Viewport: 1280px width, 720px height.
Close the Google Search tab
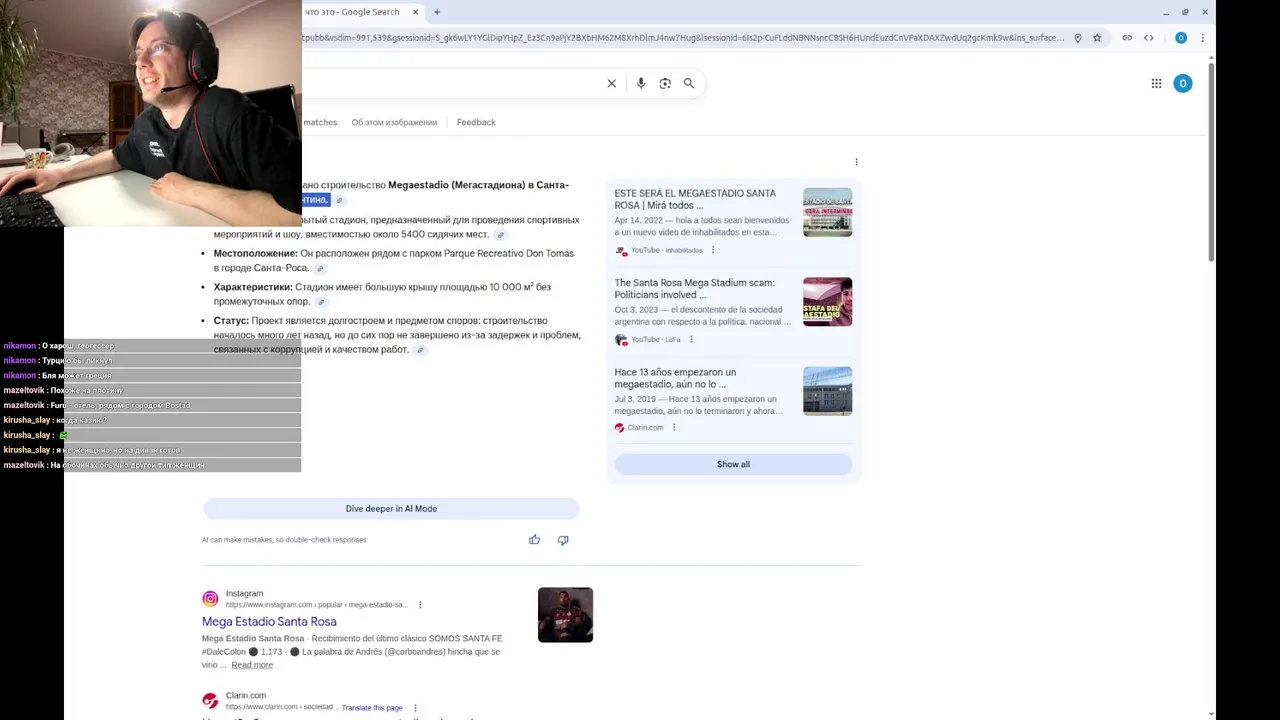415,12
